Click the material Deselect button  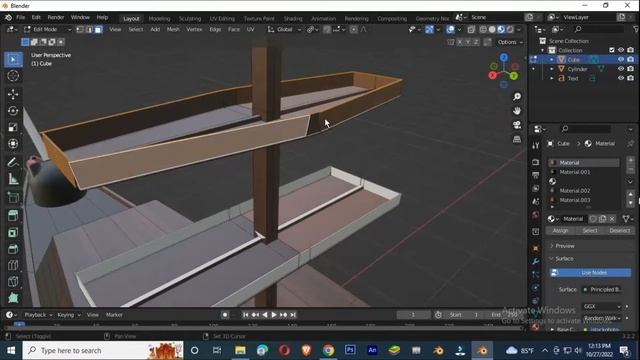620,231
